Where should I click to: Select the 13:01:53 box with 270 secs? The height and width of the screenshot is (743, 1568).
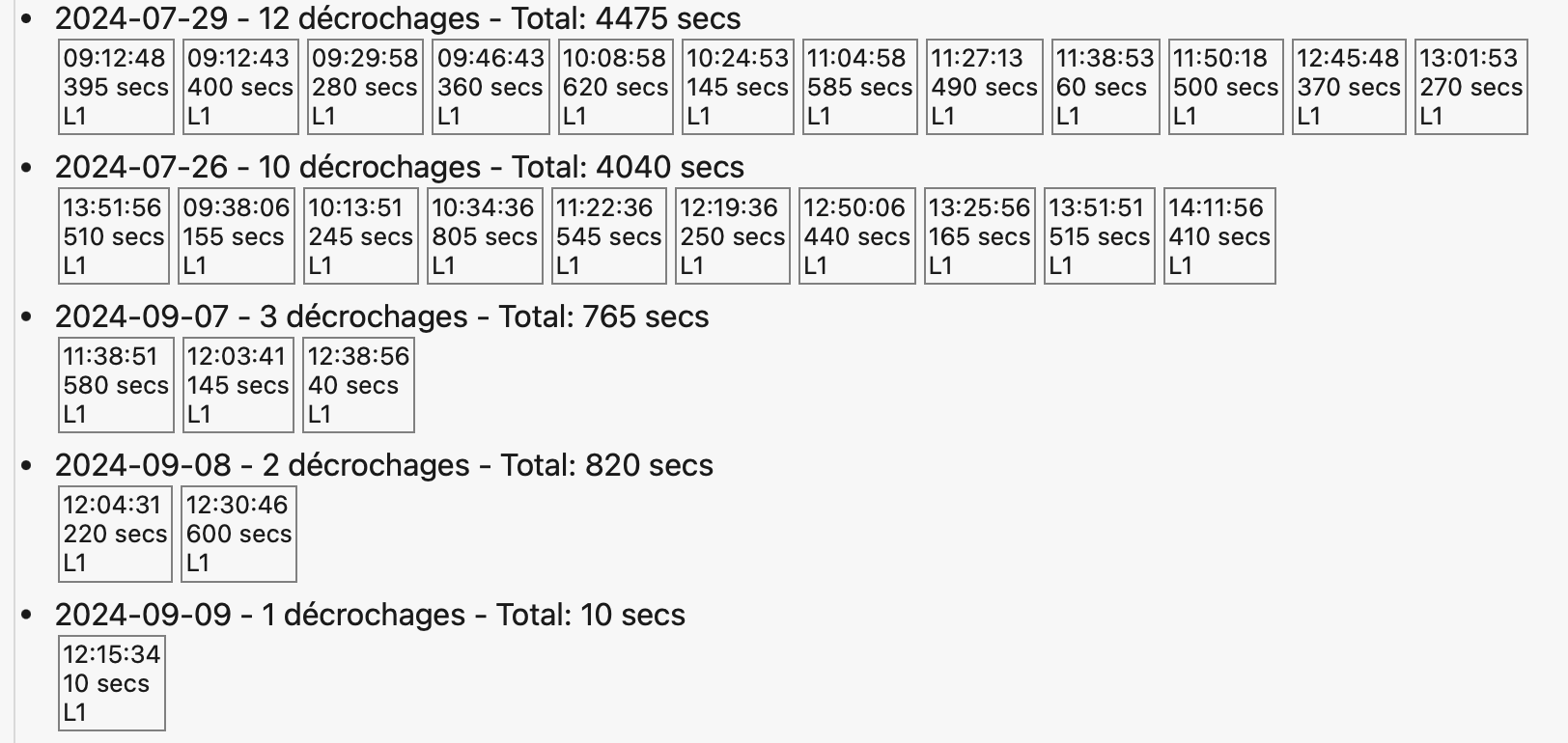point(1470,87)
